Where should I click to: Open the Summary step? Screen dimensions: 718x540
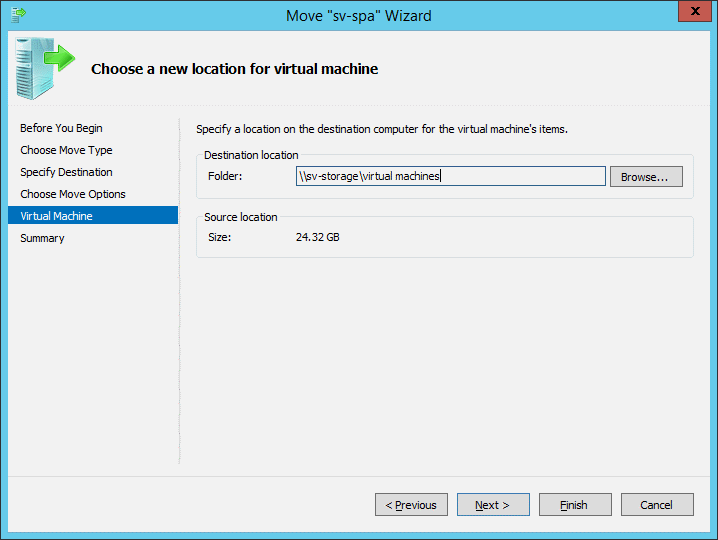point(42,238)
